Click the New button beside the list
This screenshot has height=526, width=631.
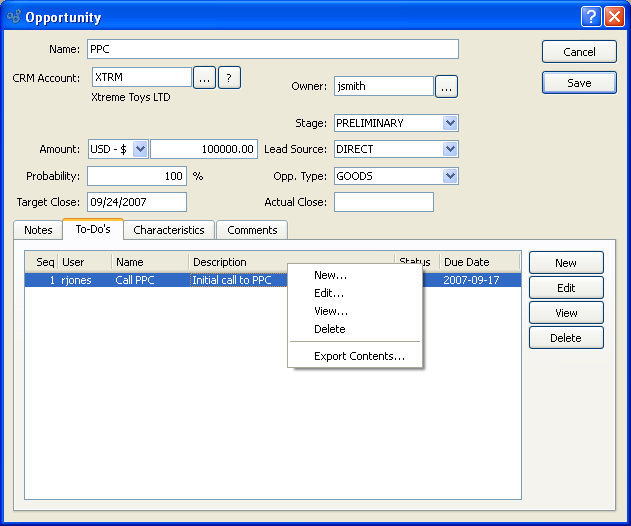pyautogui.click(x=566, y=263)
